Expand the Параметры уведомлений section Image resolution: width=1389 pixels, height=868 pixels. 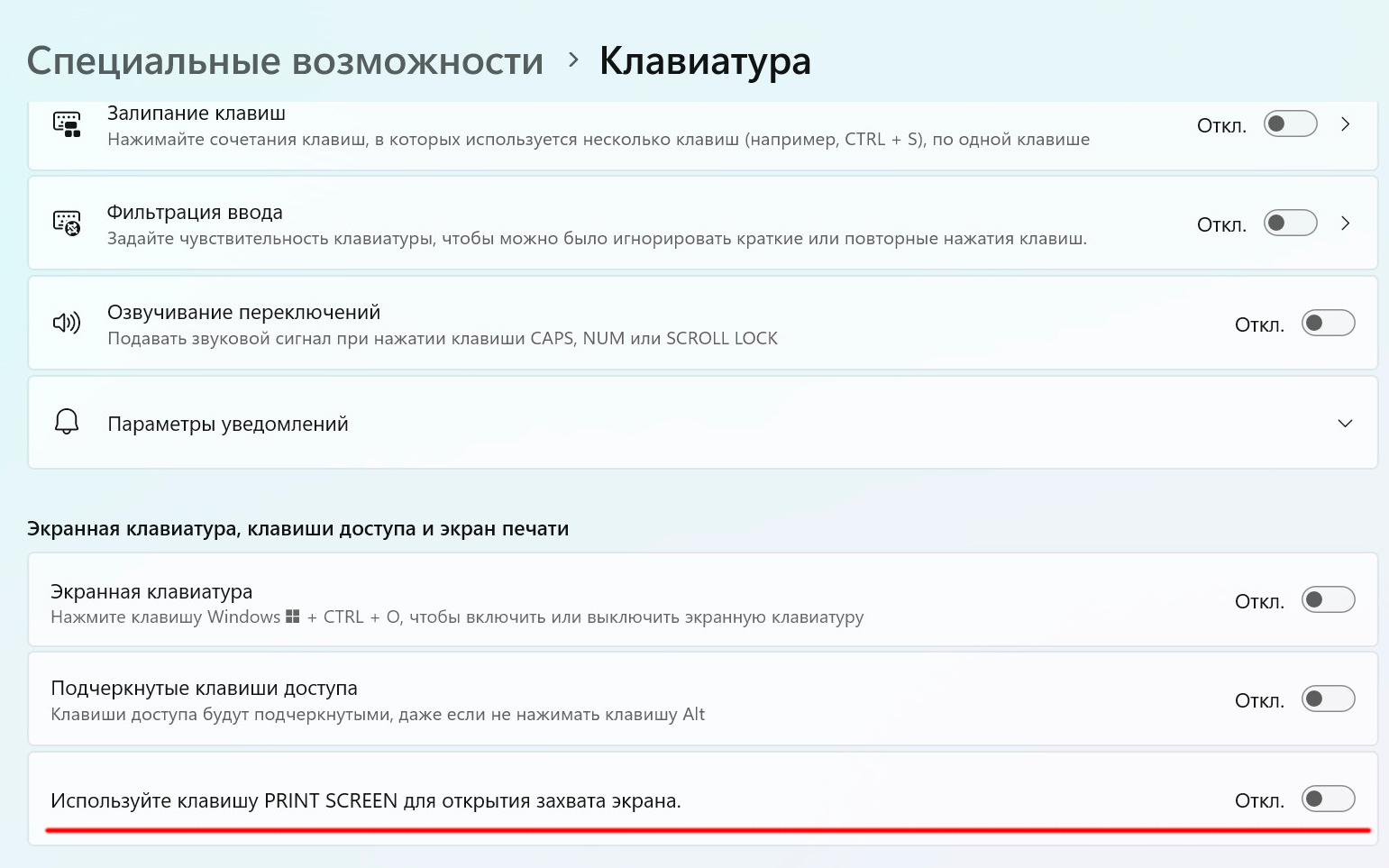pos(1345,424)
